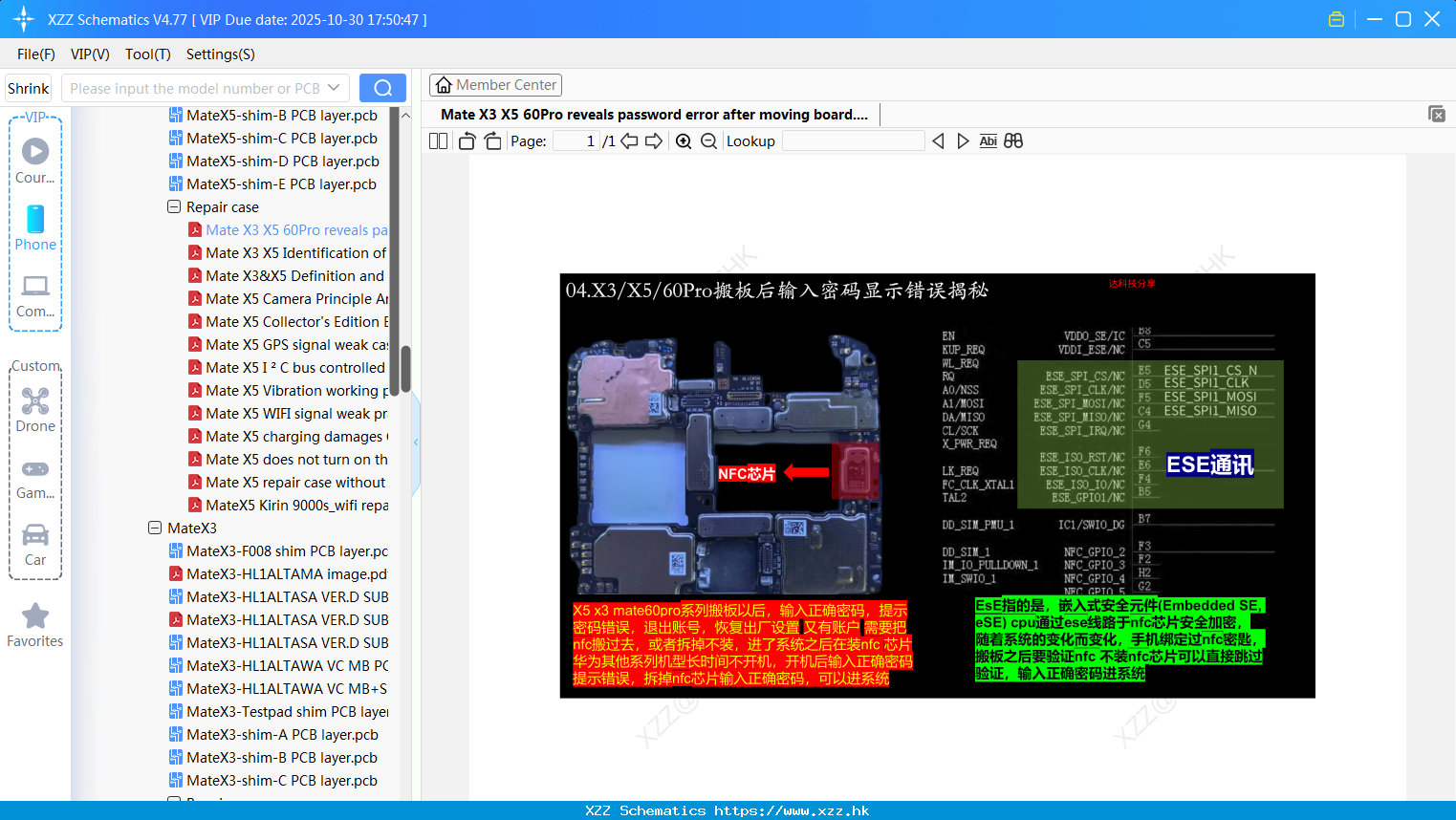Close the document tab panel icon
The height and width of the screenshot is (820, 1456).
1437,114
